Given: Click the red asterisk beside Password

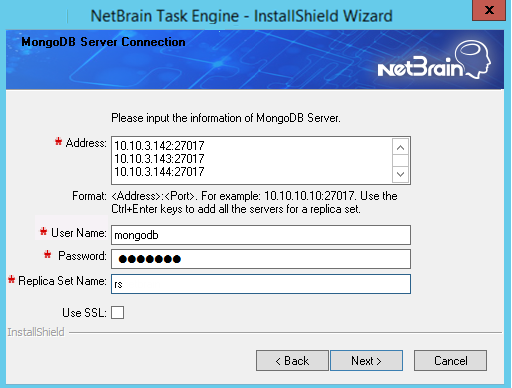Looking at the screenshot, I should [x=47, y=255].
